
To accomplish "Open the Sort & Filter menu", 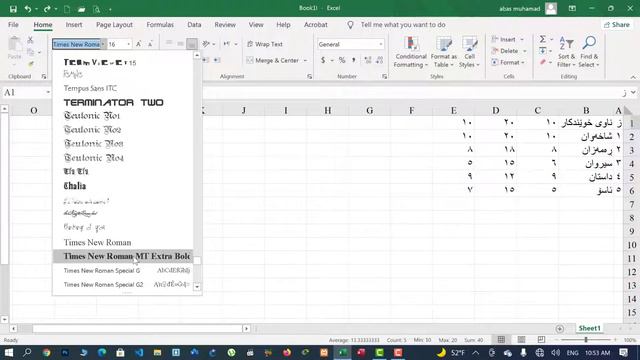I will pyautogui.click(x=566, y=52).
